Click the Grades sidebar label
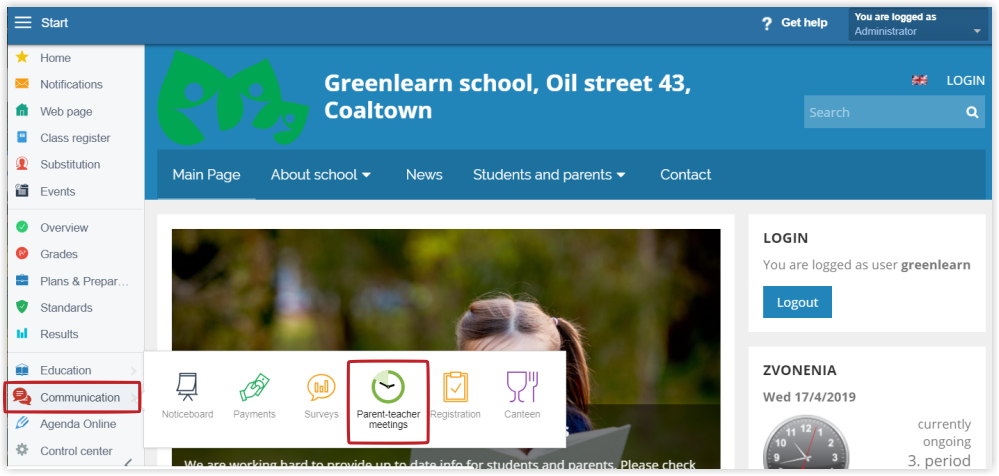The height and width of the screenshot is (476, 999). click(59, 254)
